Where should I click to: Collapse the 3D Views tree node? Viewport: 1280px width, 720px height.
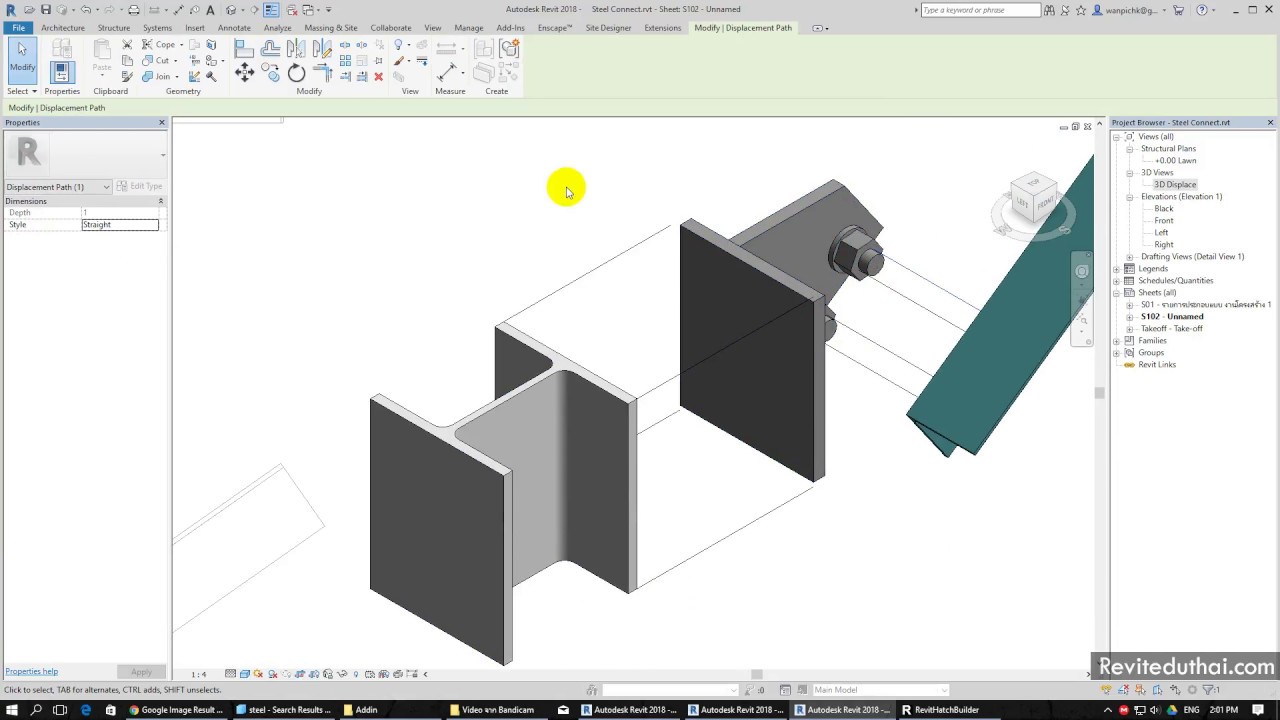[1130, 172]
